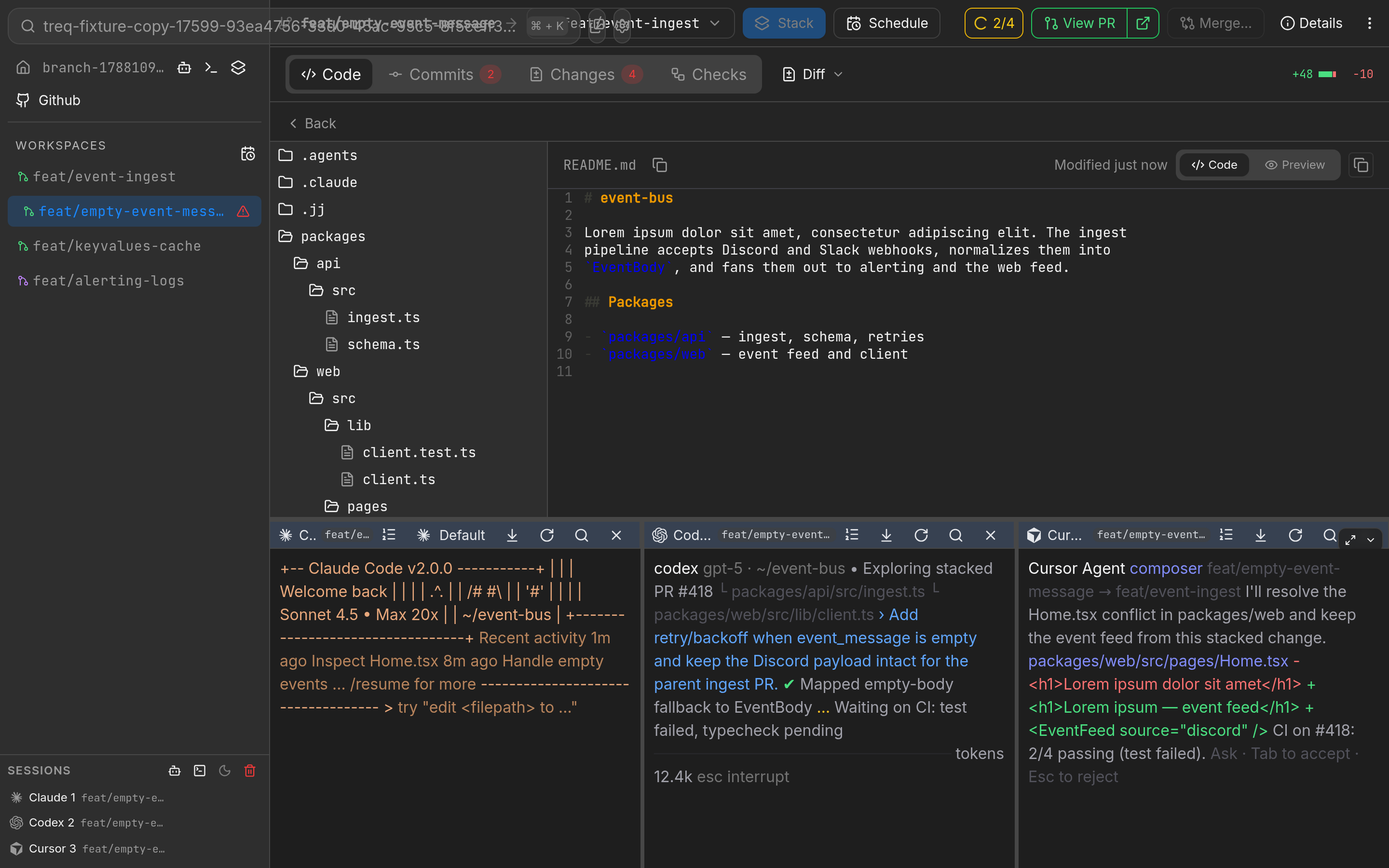The width and height of the screenshot is (1389, 868).
Task: Click scroll-to-bottom arrow in Claude pane
Action: [512, 535]
